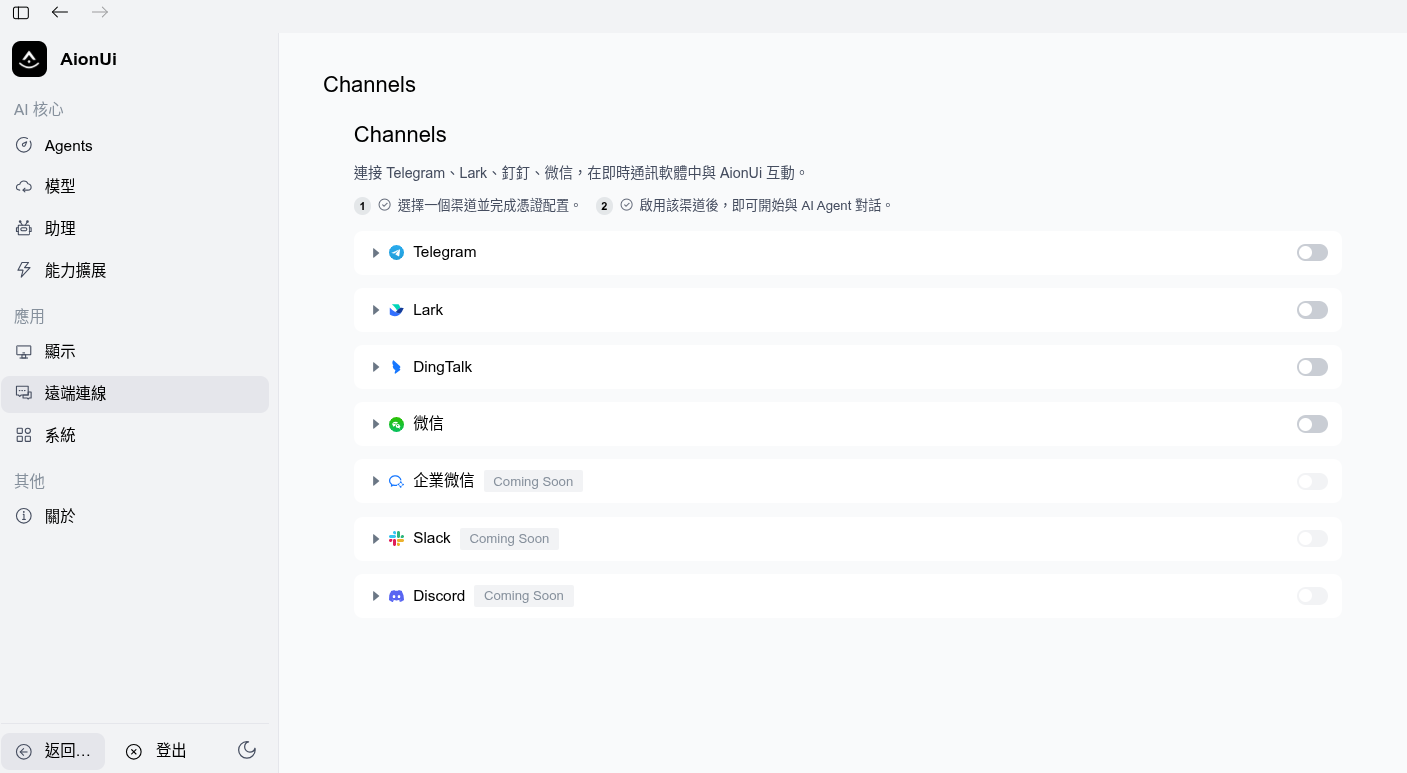This screenshot has height=773, width=1407.
Task: Toggle the Discord channel switch
Action: coord(1312,596)
